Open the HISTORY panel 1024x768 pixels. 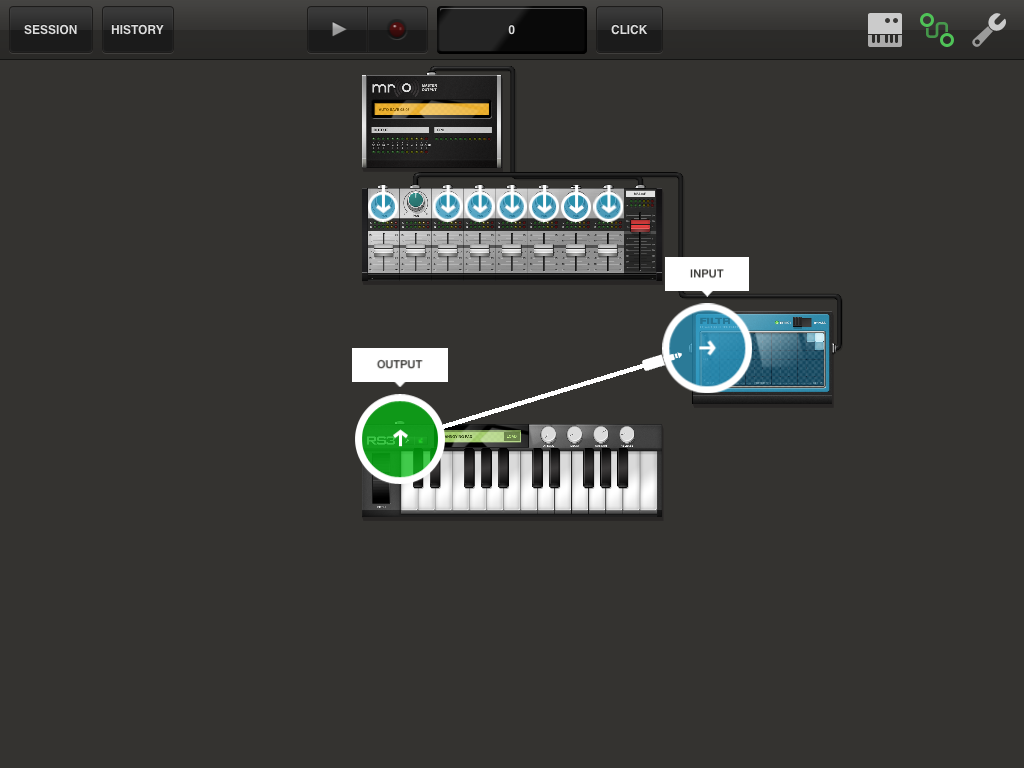tap(137, 30)
